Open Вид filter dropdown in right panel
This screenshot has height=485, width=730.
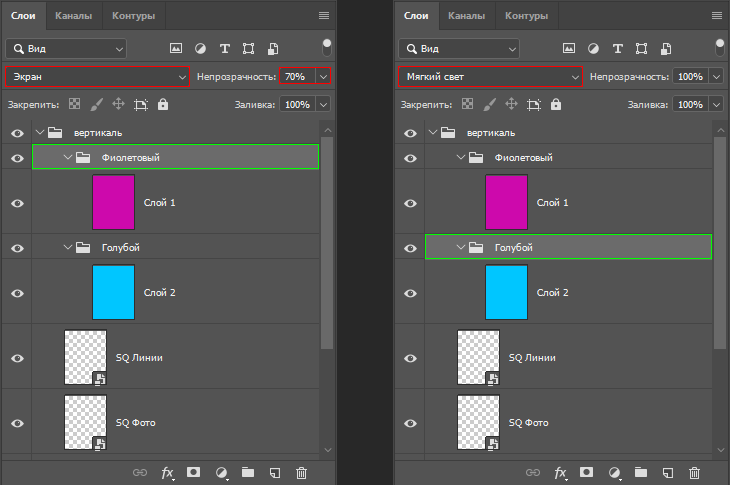click(x=459, y=49)
